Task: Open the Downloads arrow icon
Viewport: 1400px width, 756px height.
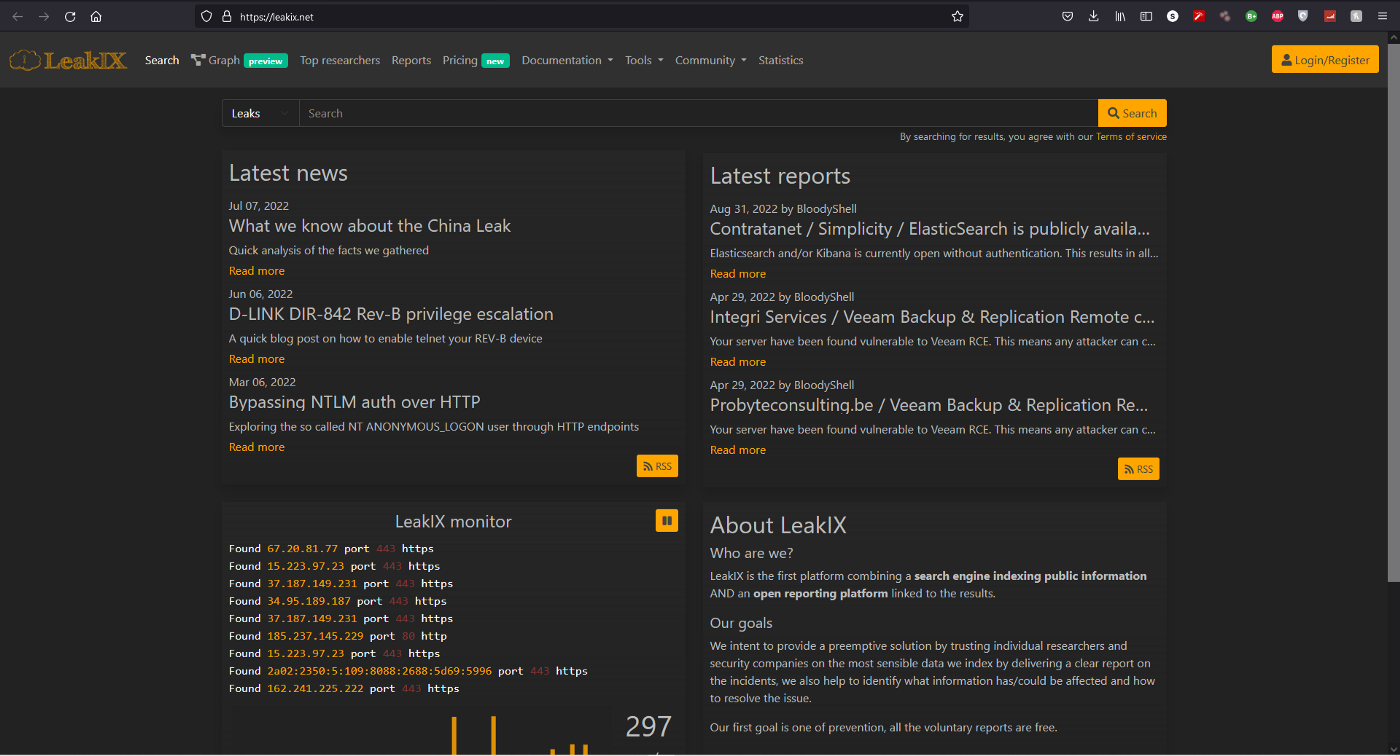Action: [1093, 16]
